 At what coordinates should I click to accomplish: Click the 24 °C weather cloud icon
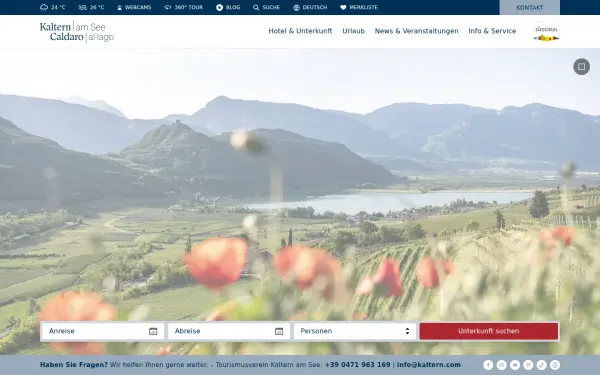tap(44, 7)
